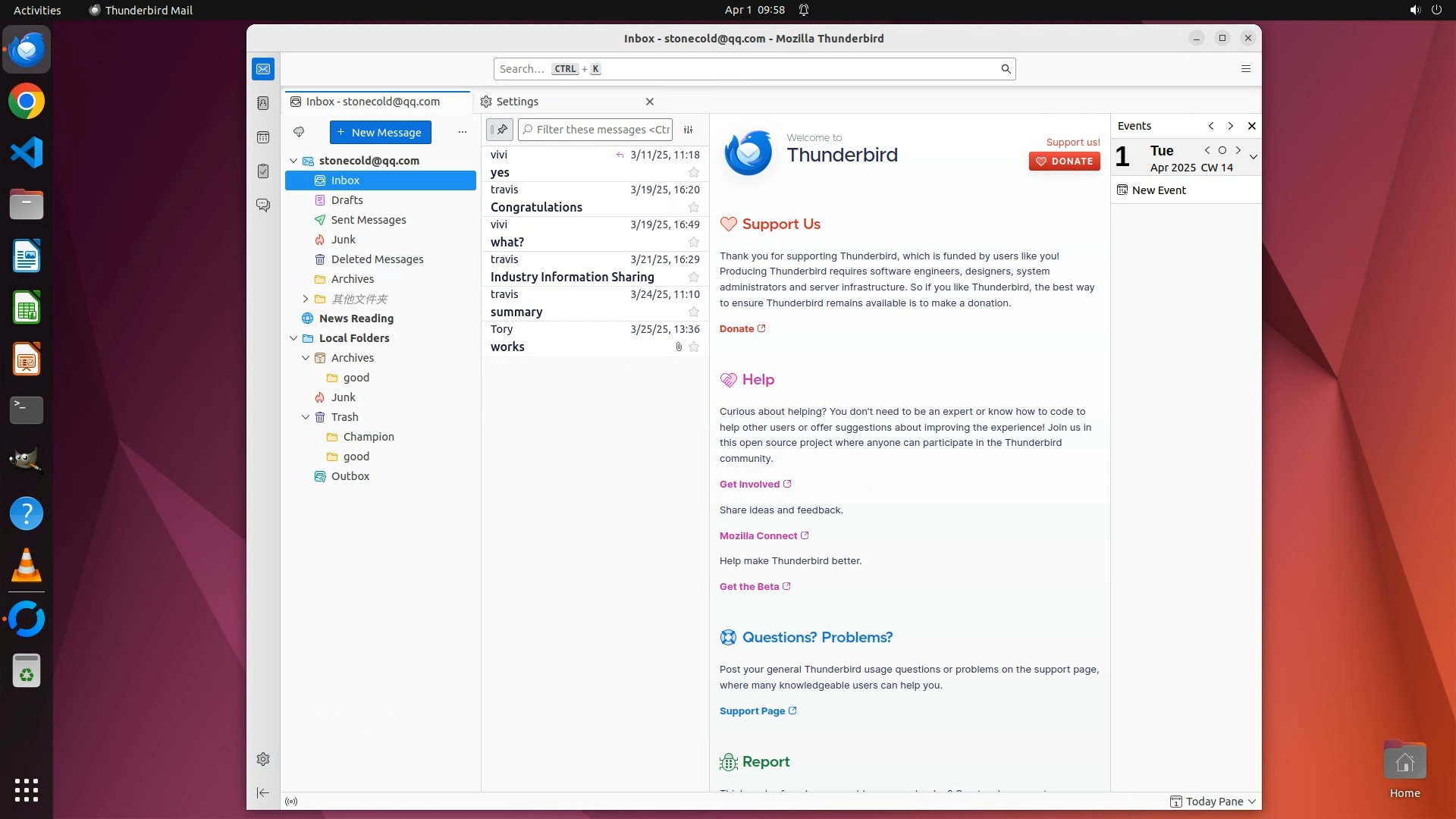The height and width of the screenshot is (819, 1456).
Task: Open the Chat space icon
Action: click(263, 206)
